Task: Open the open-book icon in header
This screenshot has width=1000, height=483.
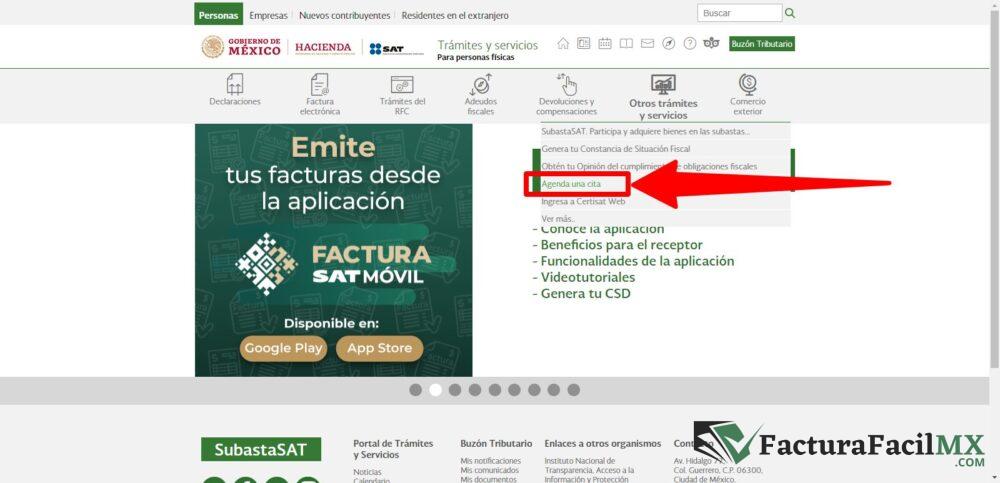Action: tap(626, 43)
